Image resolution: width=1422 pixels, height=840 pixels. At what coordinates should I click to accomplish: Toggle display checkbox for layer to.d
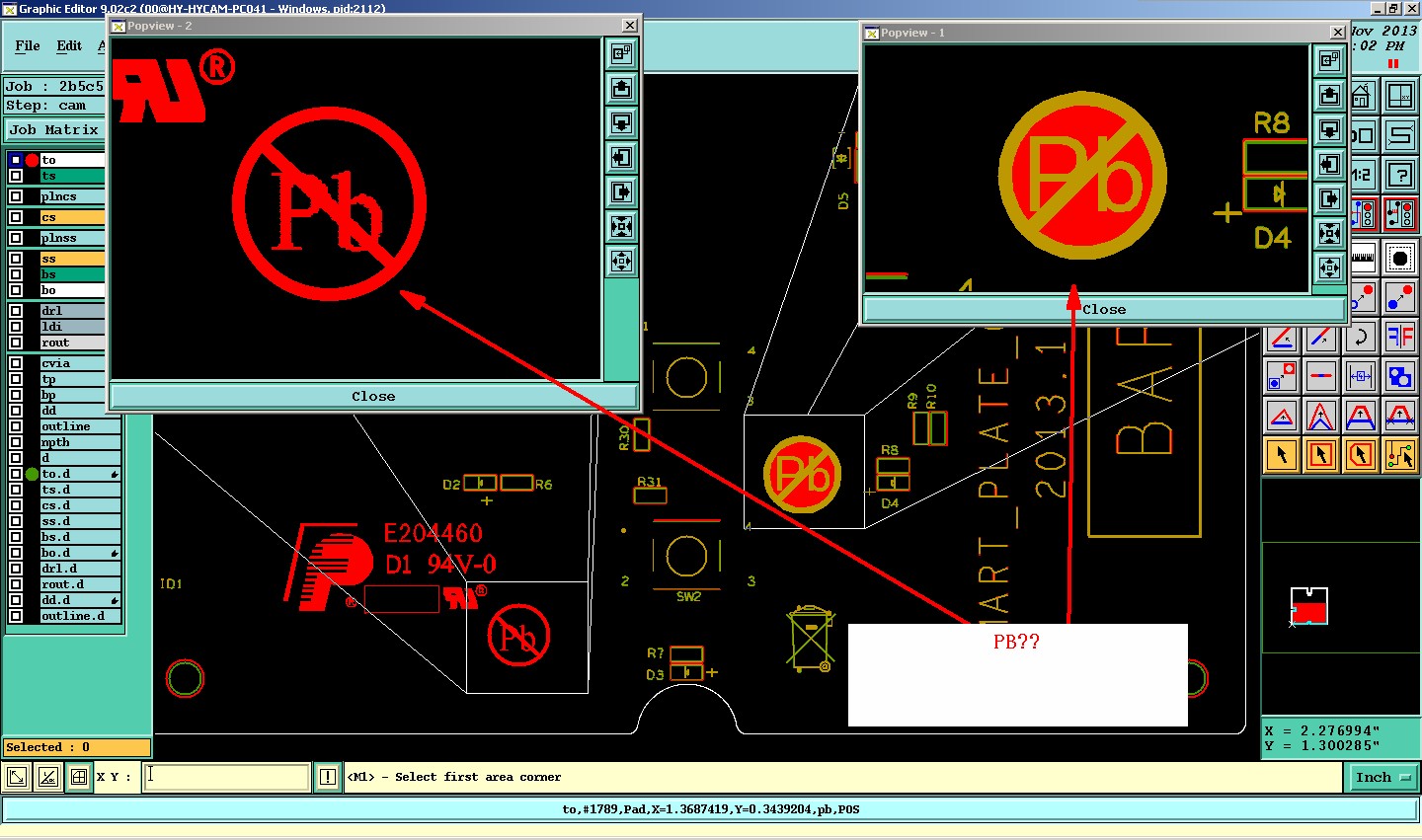16,474
